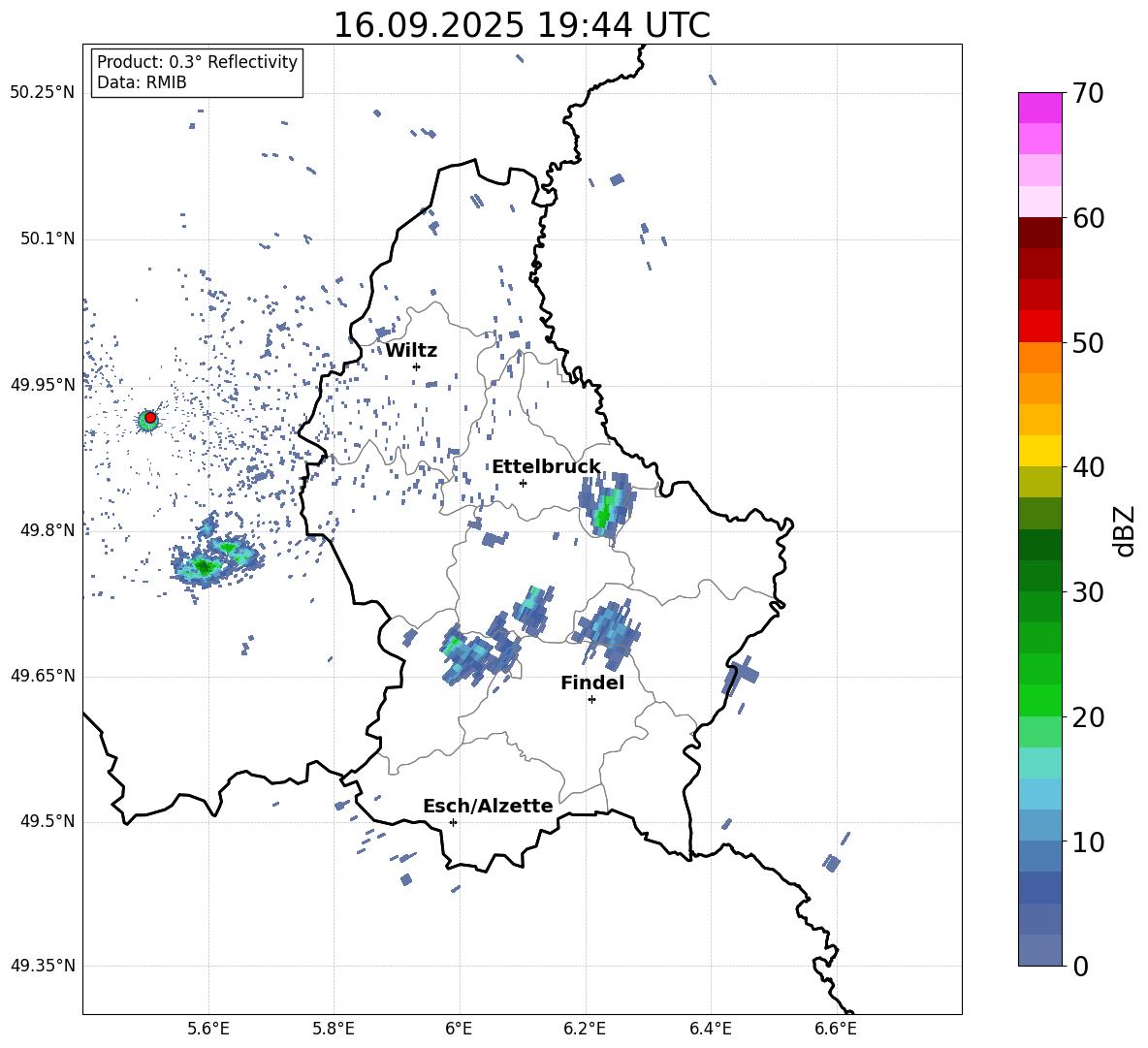Click the Findel city label
This screenshot has height=1048, width=1148.
click(592, 683)
